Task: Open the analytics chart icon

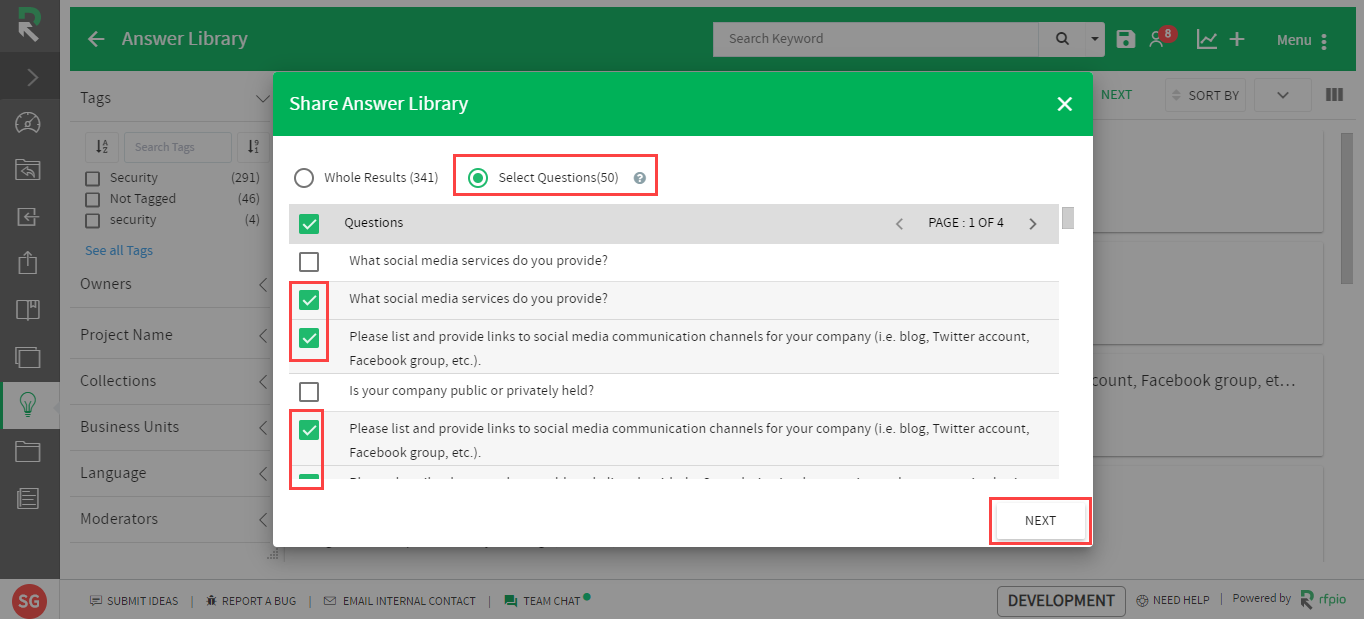Action: pyautogui.click(x=1207, y=39)
